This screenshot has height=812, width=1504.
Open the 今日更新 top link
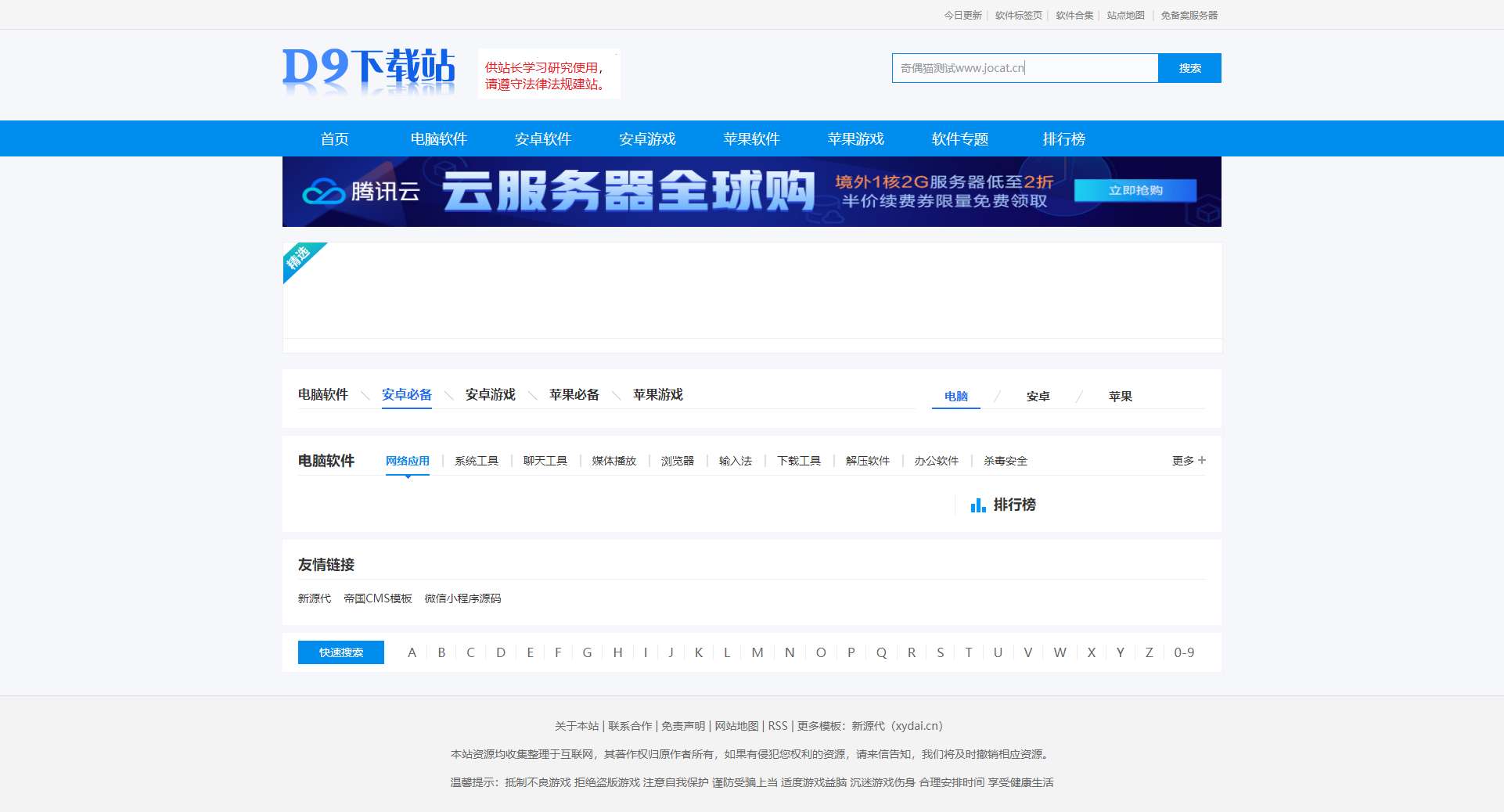point(962,15)
